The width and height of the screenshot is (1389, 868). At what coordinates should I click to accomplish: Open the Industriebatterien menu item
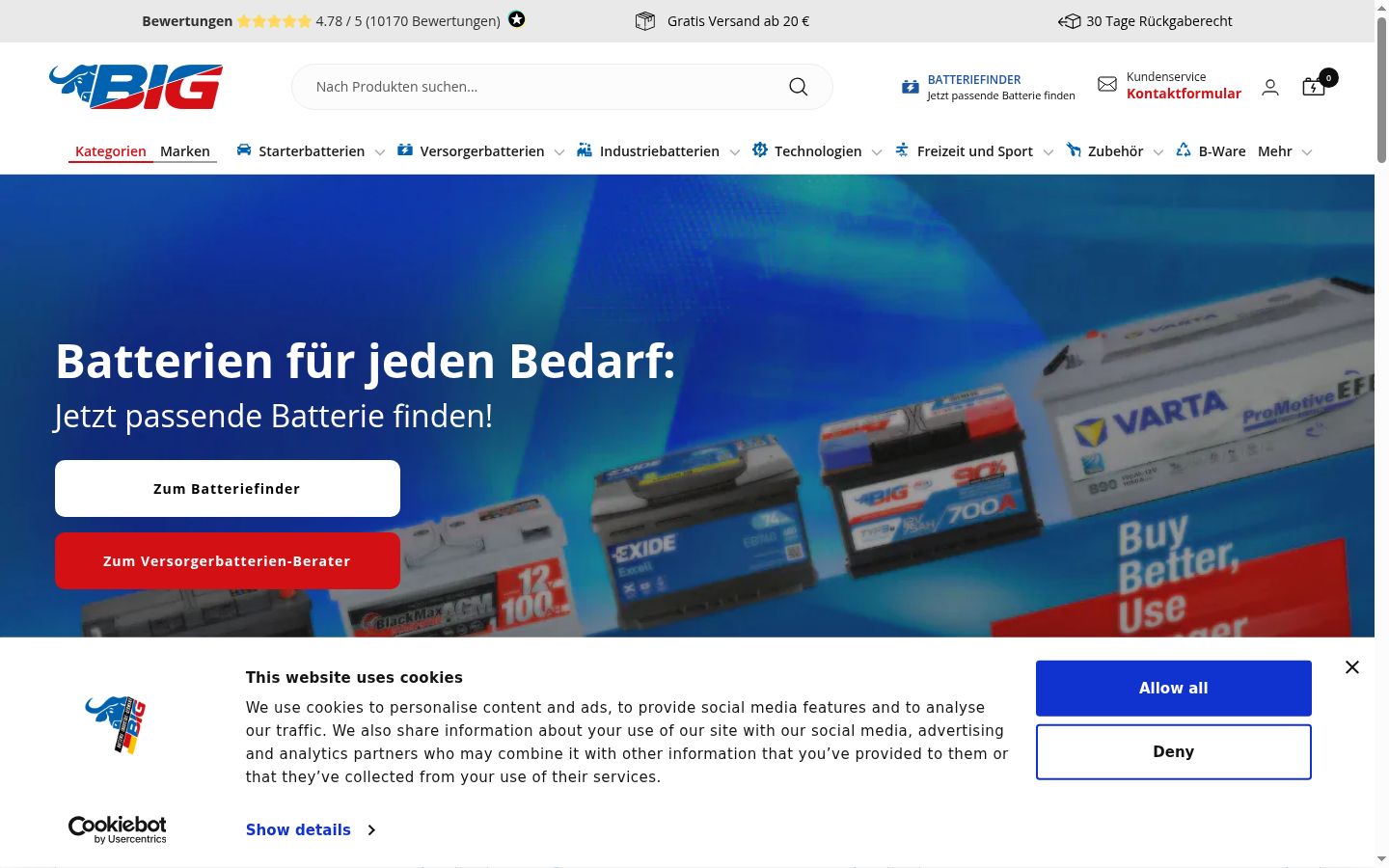click(660, 151)
